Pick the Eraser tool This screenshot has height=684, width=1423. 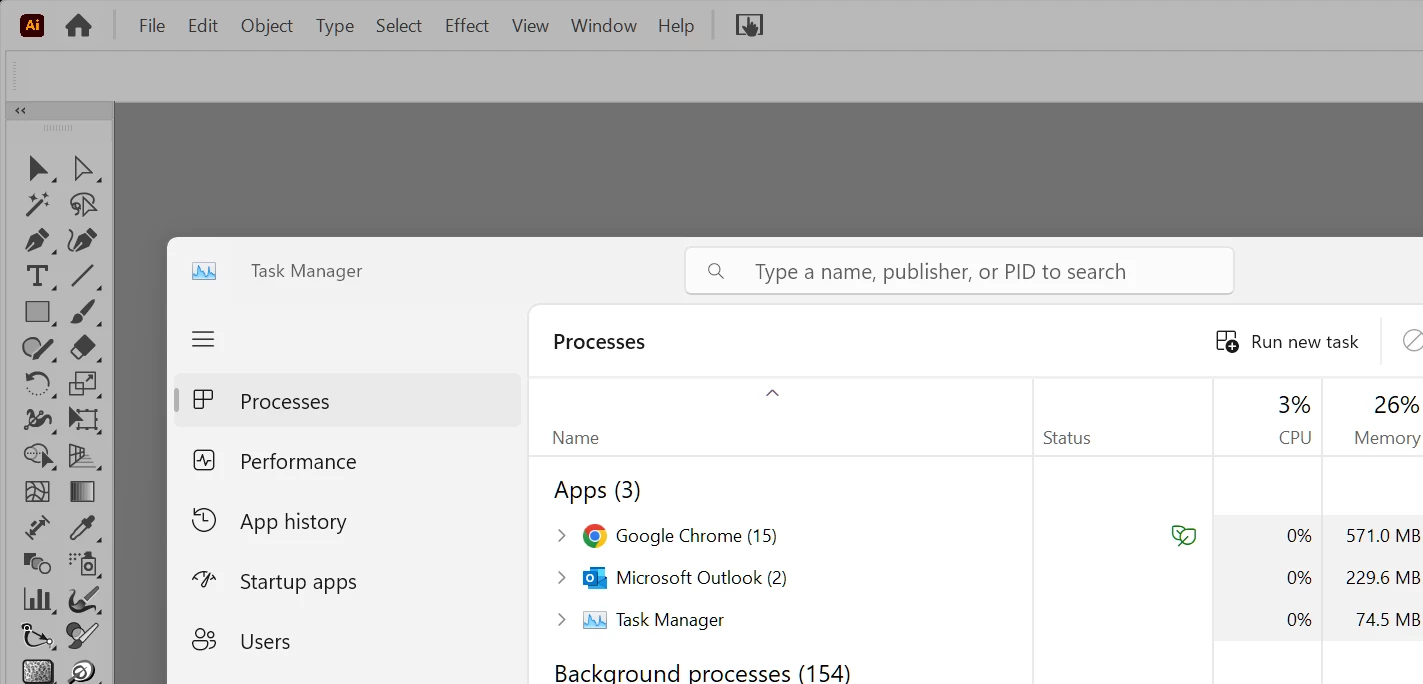point(82,348)
